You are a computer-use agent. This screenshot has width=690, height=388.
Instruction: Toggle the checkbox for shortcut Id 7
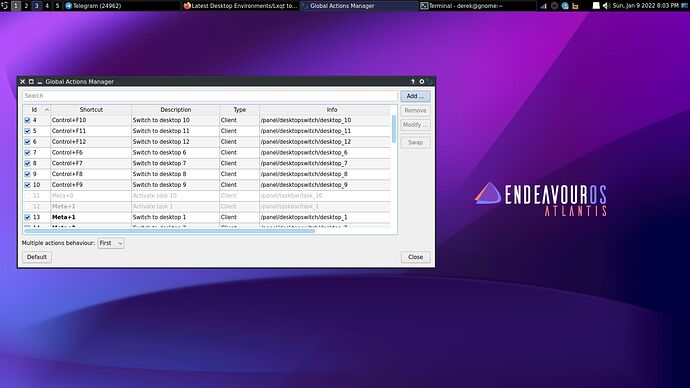coord(27,153)
